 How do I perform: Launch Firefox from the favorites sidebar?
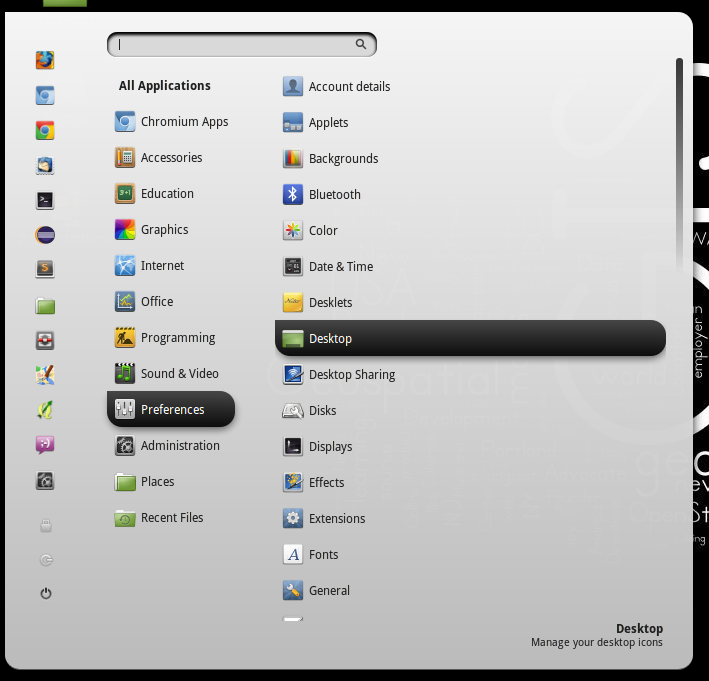pos(45,60)
